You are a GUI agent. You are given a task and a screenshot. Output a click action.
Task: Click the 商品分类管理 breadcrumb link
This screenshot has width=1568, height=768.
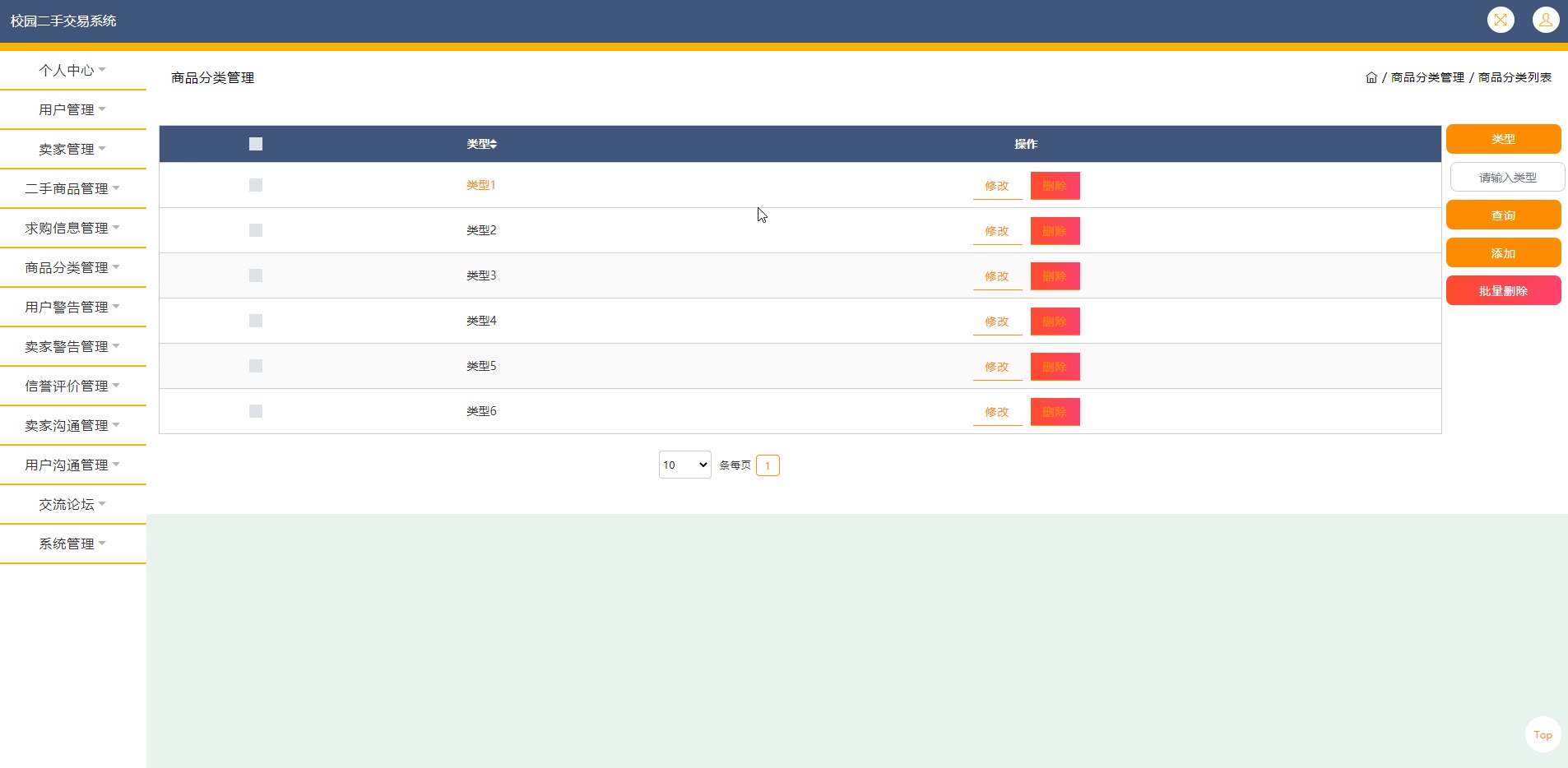point(1427,77)
